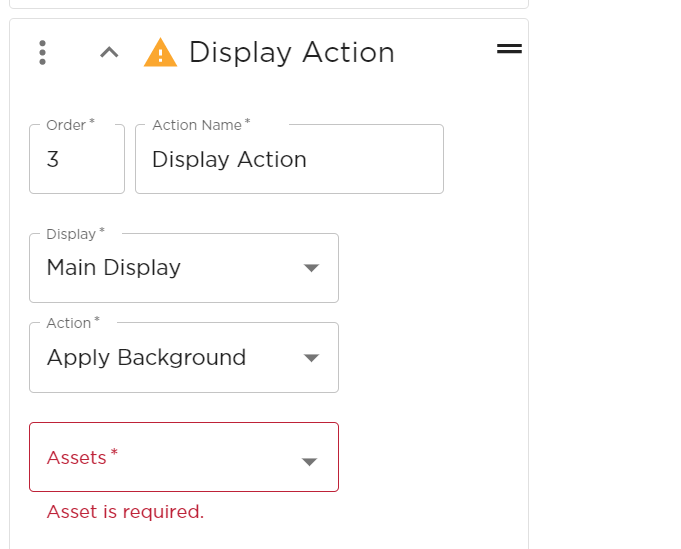
Task: Select the Main Display value text
Action: 114,268
